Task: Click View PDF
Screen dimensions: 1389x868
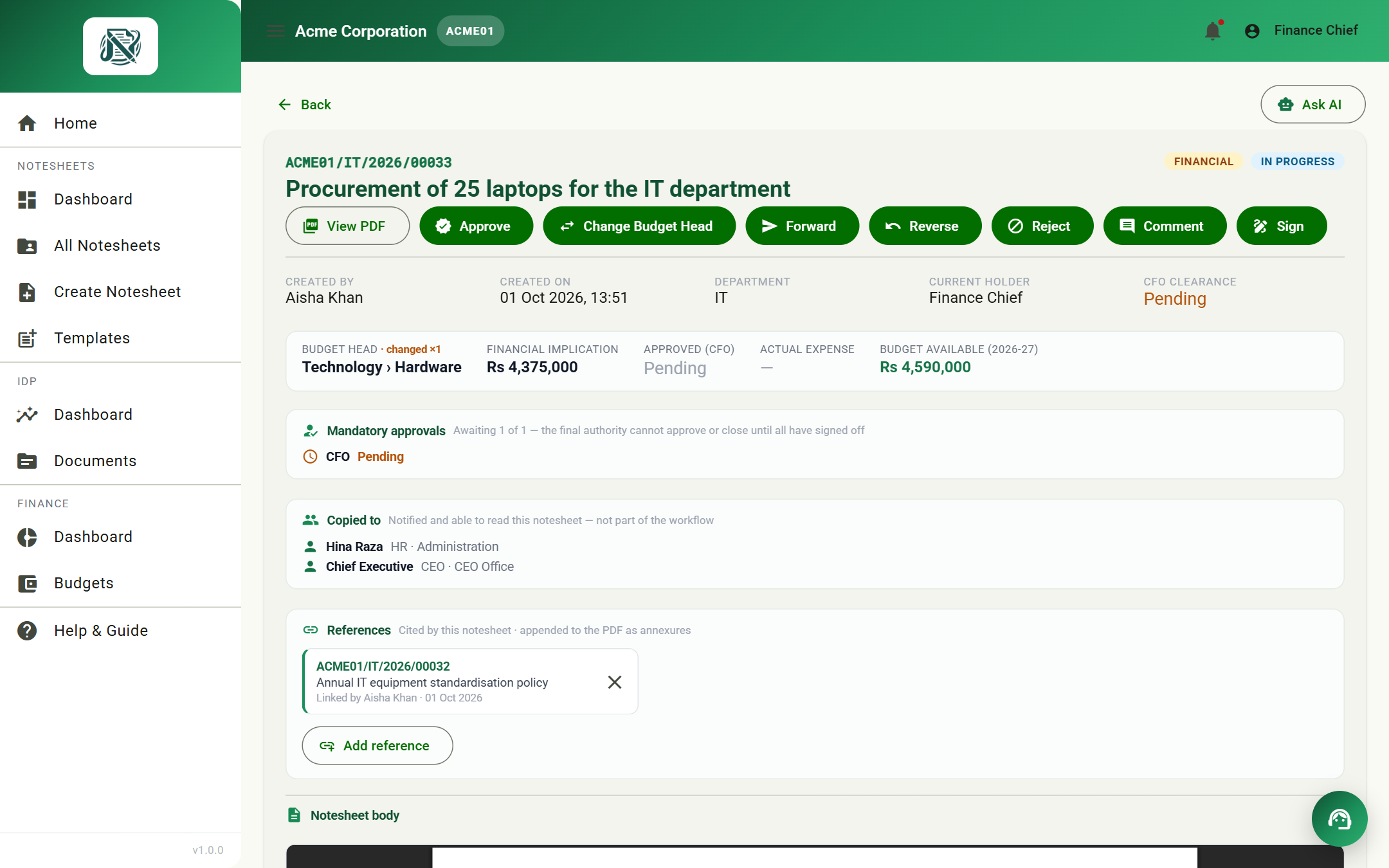Action: point(347,226)
